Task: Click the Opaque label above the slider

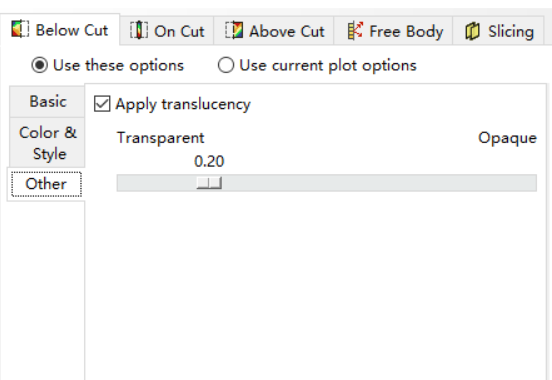Action: click(x=507, y=138)
